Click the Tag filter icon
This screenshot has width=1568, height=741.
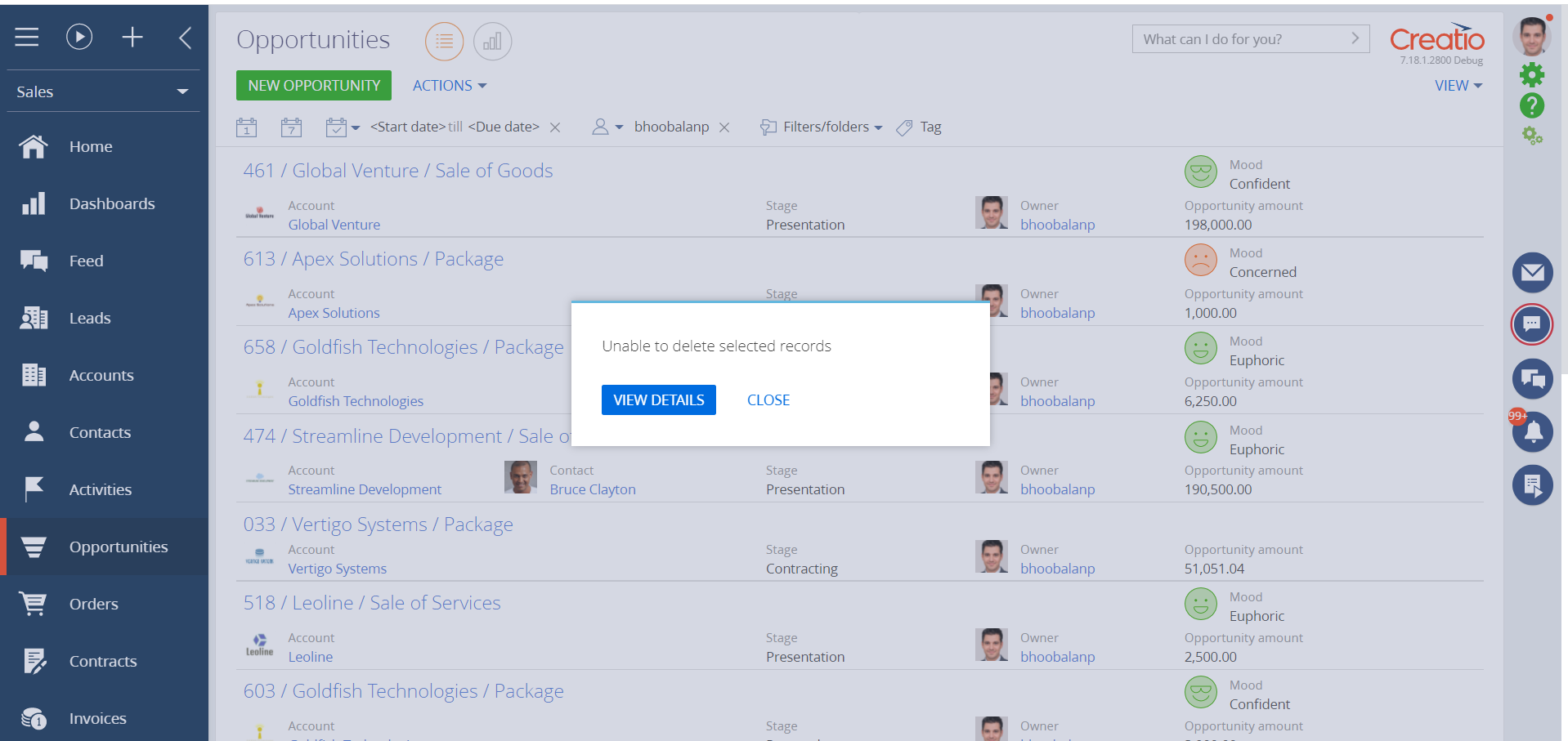pos(903,127)
